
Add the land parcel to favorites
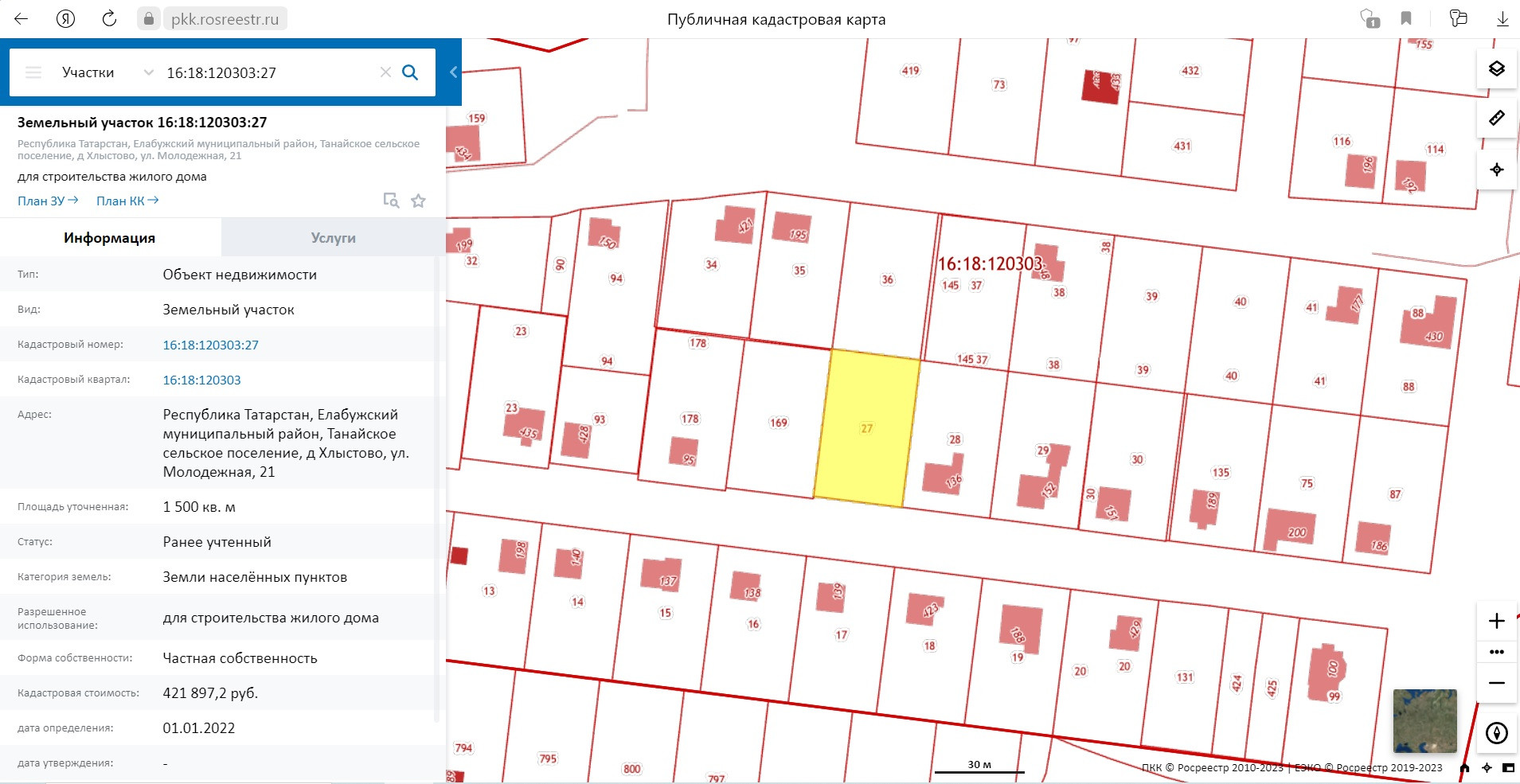[418, 201]
